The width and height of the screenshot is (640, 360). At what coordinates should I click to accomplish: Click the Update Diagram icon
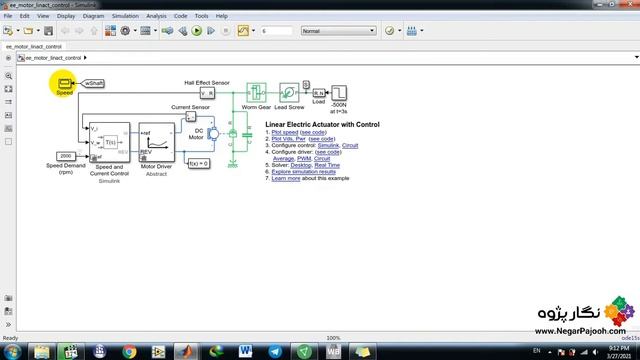(167, 31)
